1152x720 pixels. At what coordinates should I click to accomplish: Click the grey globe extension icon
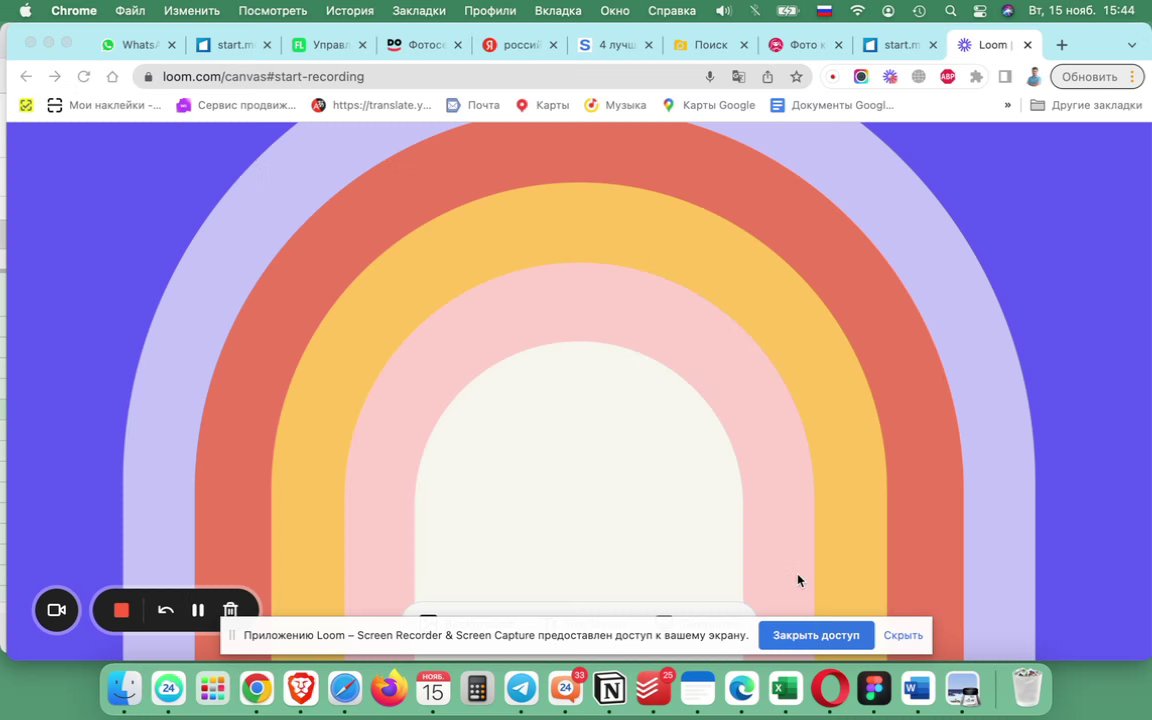point(918,76)
